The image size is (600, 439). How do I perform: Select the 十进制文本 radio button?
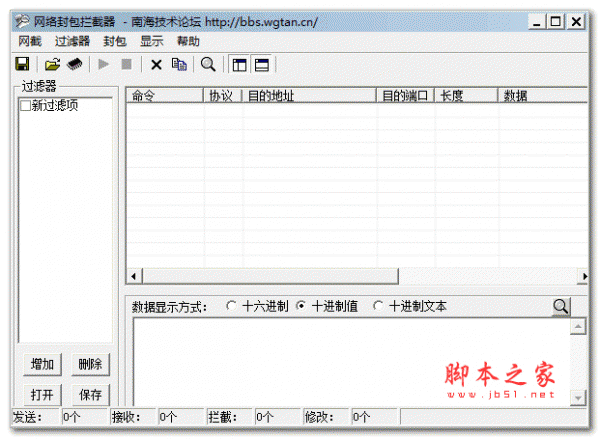(378, 306)
